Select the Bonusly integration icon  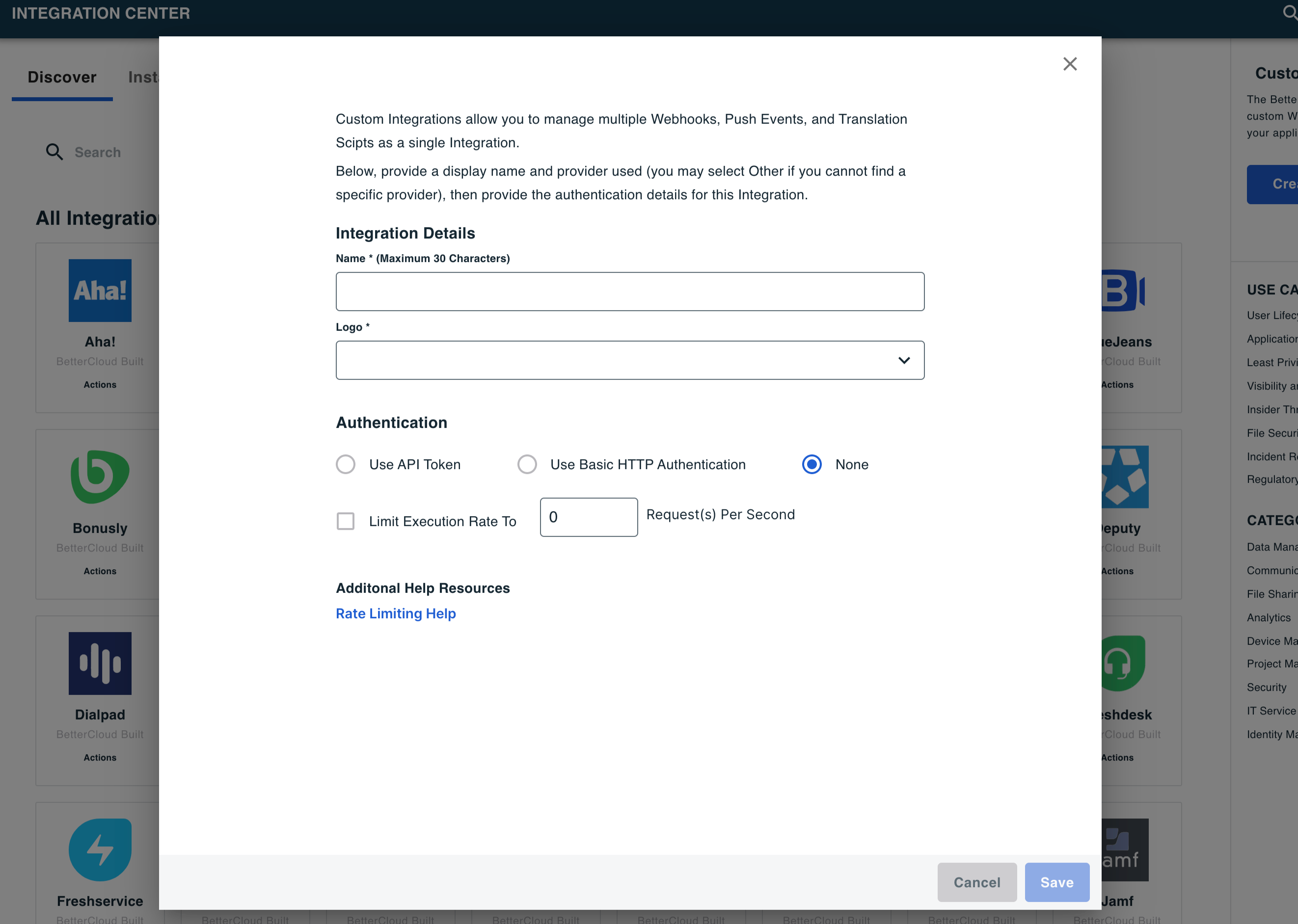[100, 477]
